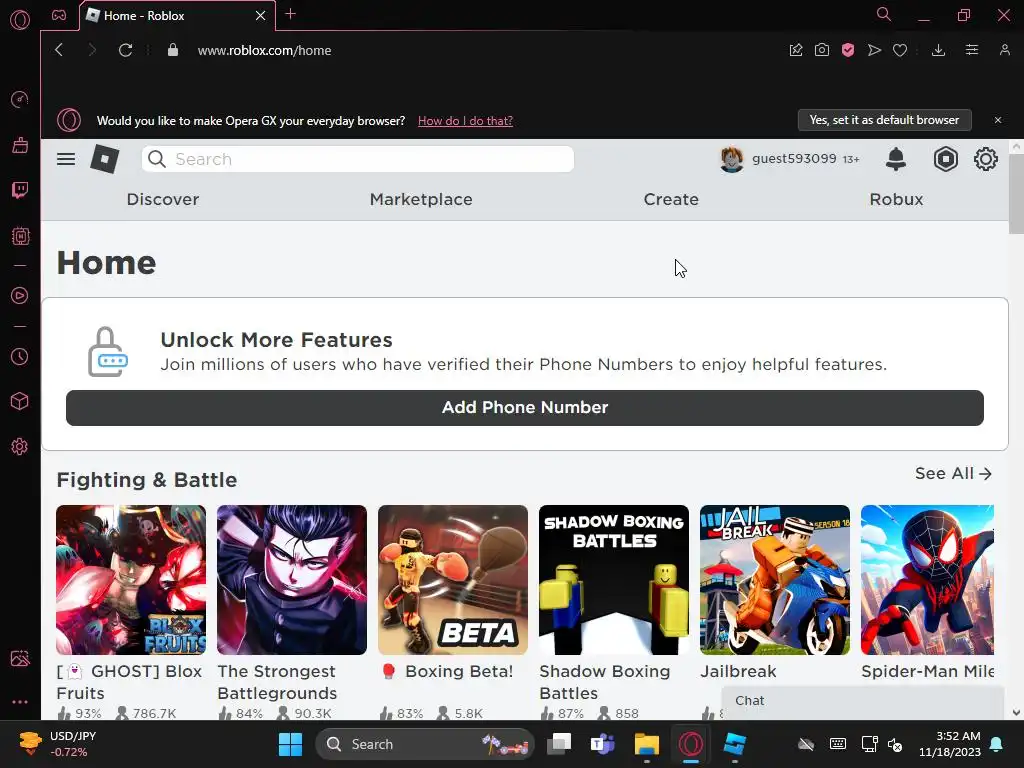
Task: Open Microsoft Teams from taskbar
Action: [x=602, y=744]
